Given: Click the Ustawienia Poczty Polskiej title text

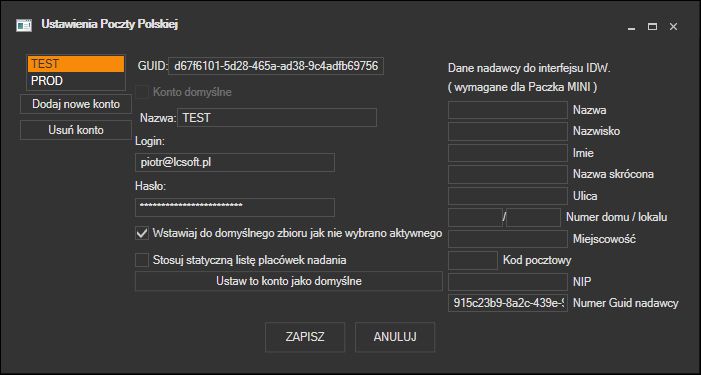Looking at the screenshot, I should tap(110, 24).
